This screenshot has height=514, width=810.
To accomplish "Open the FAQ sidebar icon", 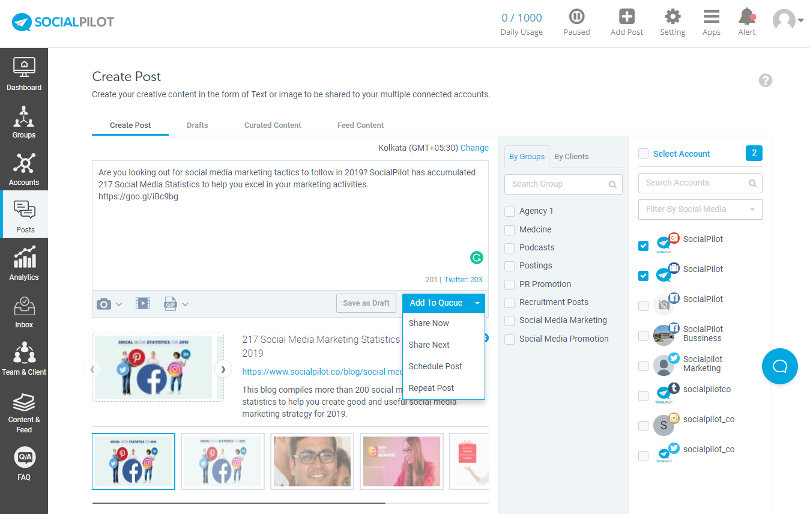I will (x=24, y=463).
